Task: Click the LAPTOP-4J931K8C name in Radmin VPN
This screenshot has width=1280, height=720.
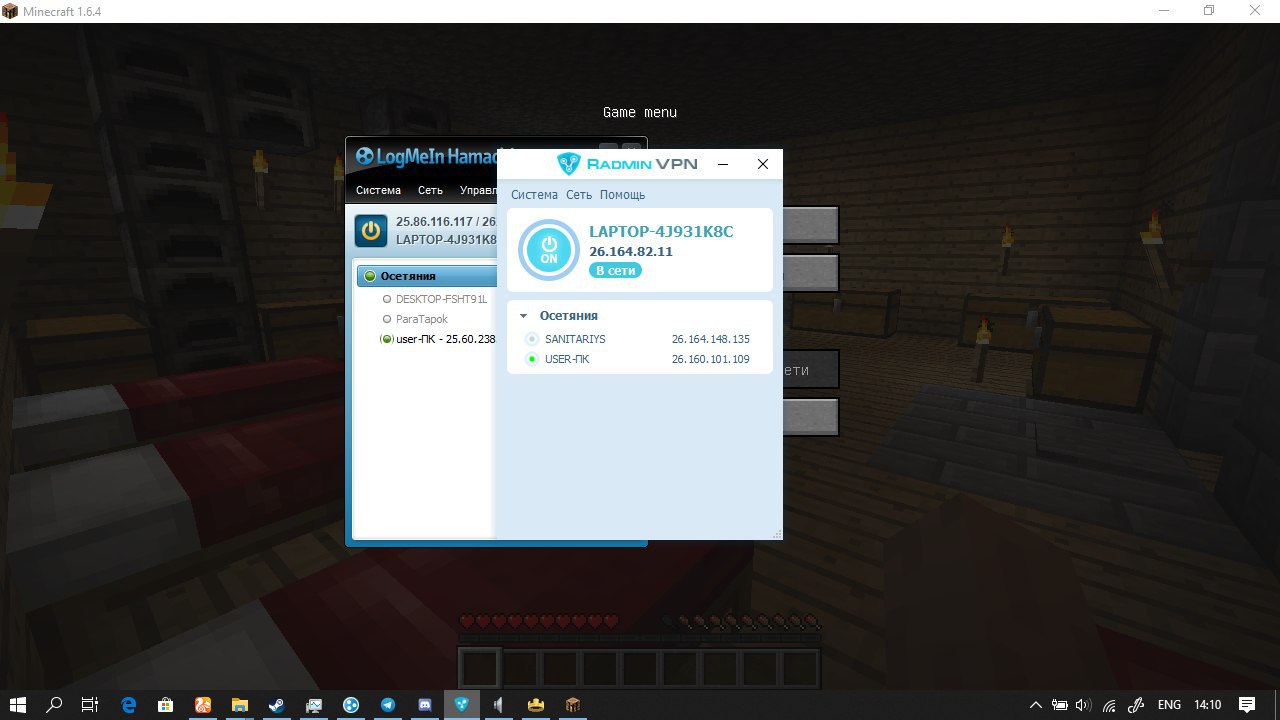Action: [661, 232]
